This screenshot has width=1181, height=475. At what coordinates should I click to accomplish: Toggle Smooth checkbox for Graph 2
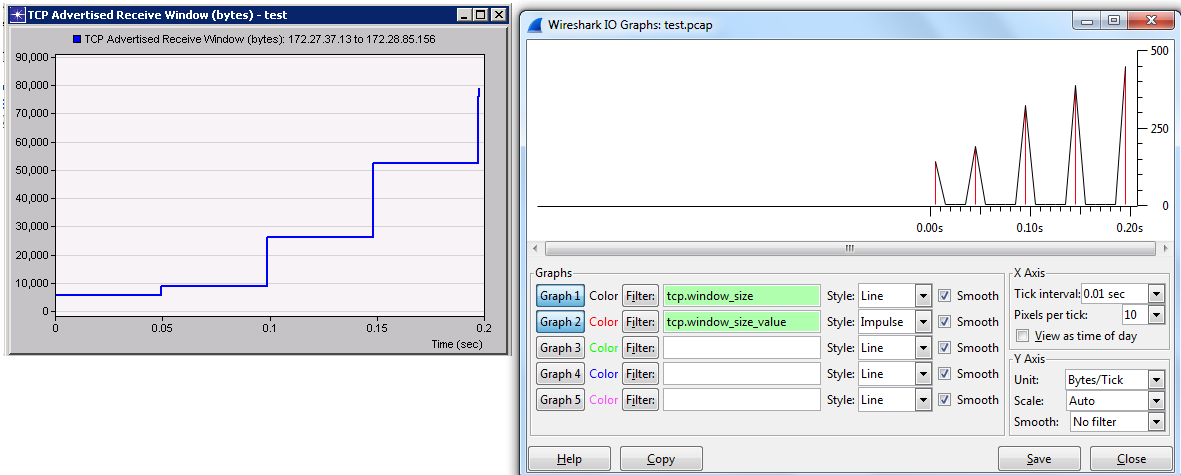point(945,322)
